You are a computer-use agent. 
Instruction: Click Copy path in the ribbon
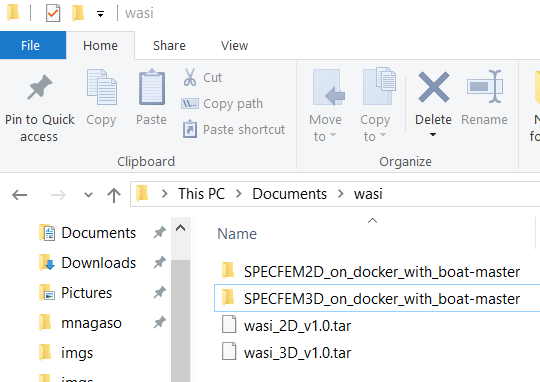click(222, 104)
